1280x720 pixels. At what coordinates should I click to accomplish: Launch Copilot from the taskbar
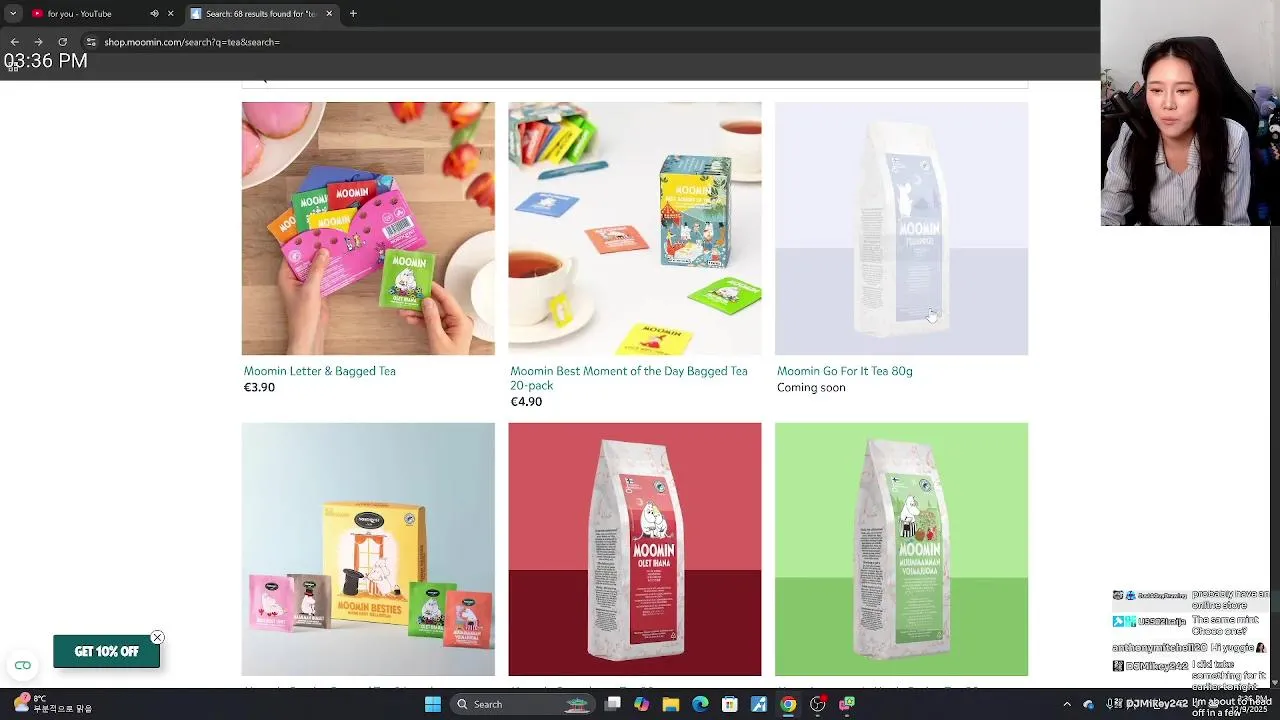(x=642, y=704)
